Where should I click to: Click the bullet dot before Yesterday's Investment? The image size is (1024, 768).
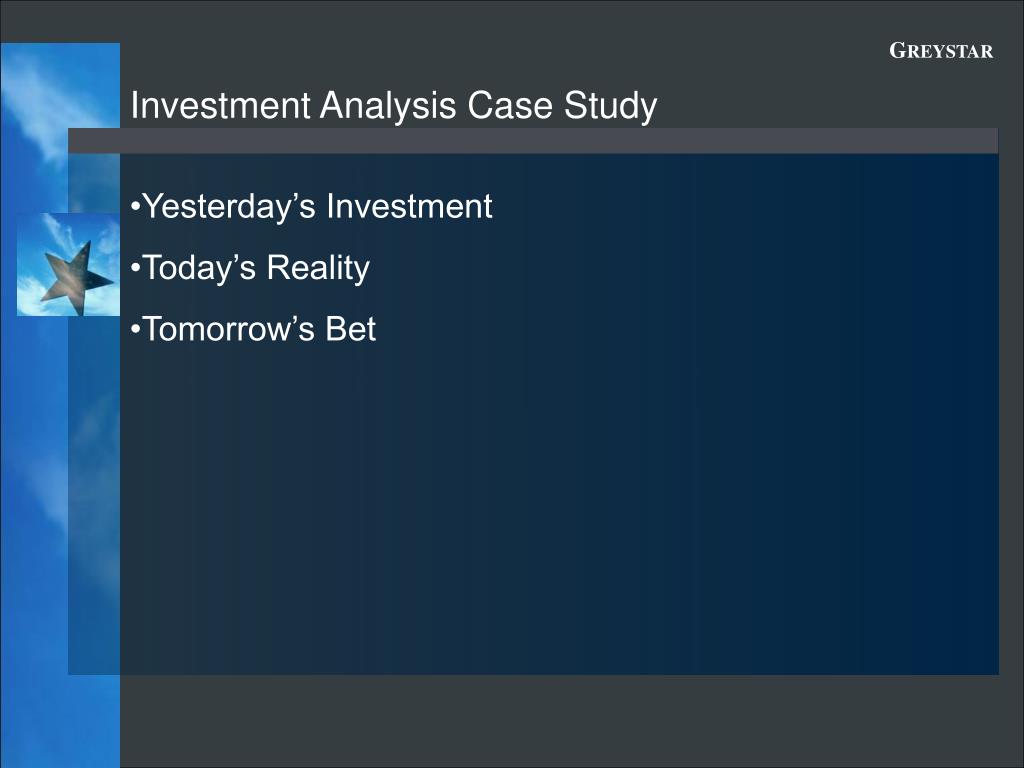[x=135, y=207]
